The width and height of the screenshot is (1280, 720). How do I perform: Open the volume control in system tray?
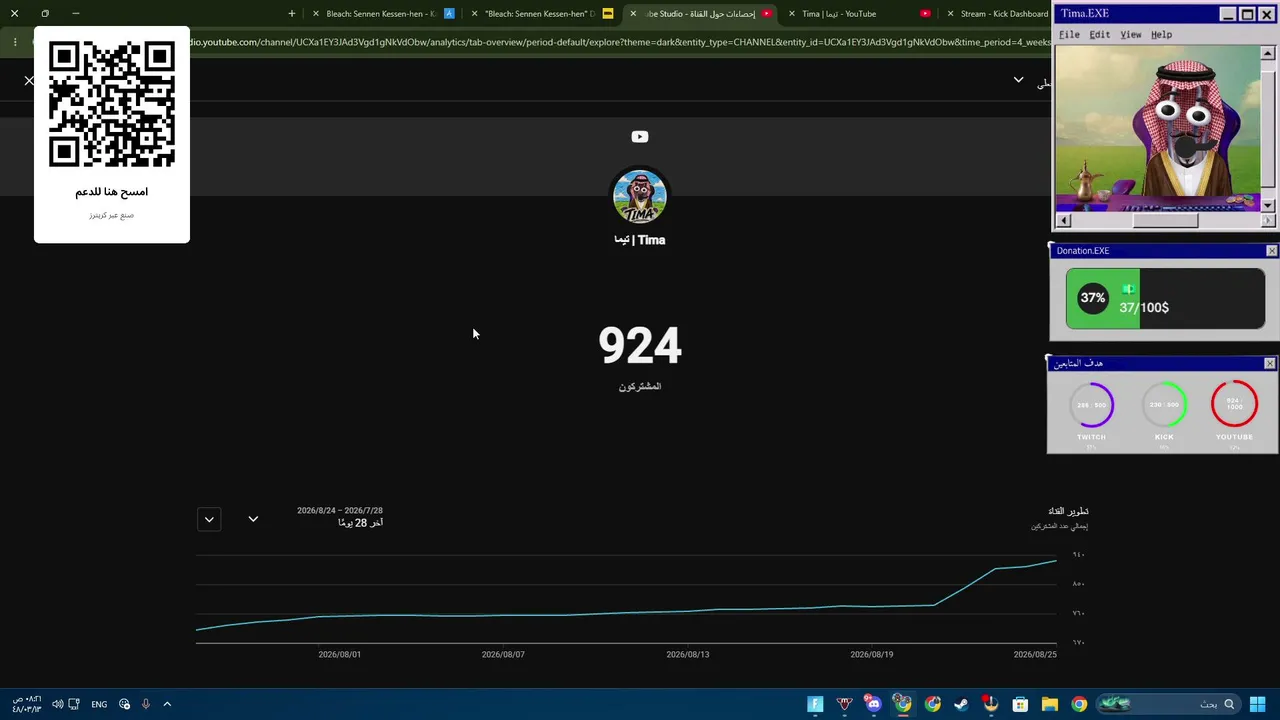tap(57, 704)
